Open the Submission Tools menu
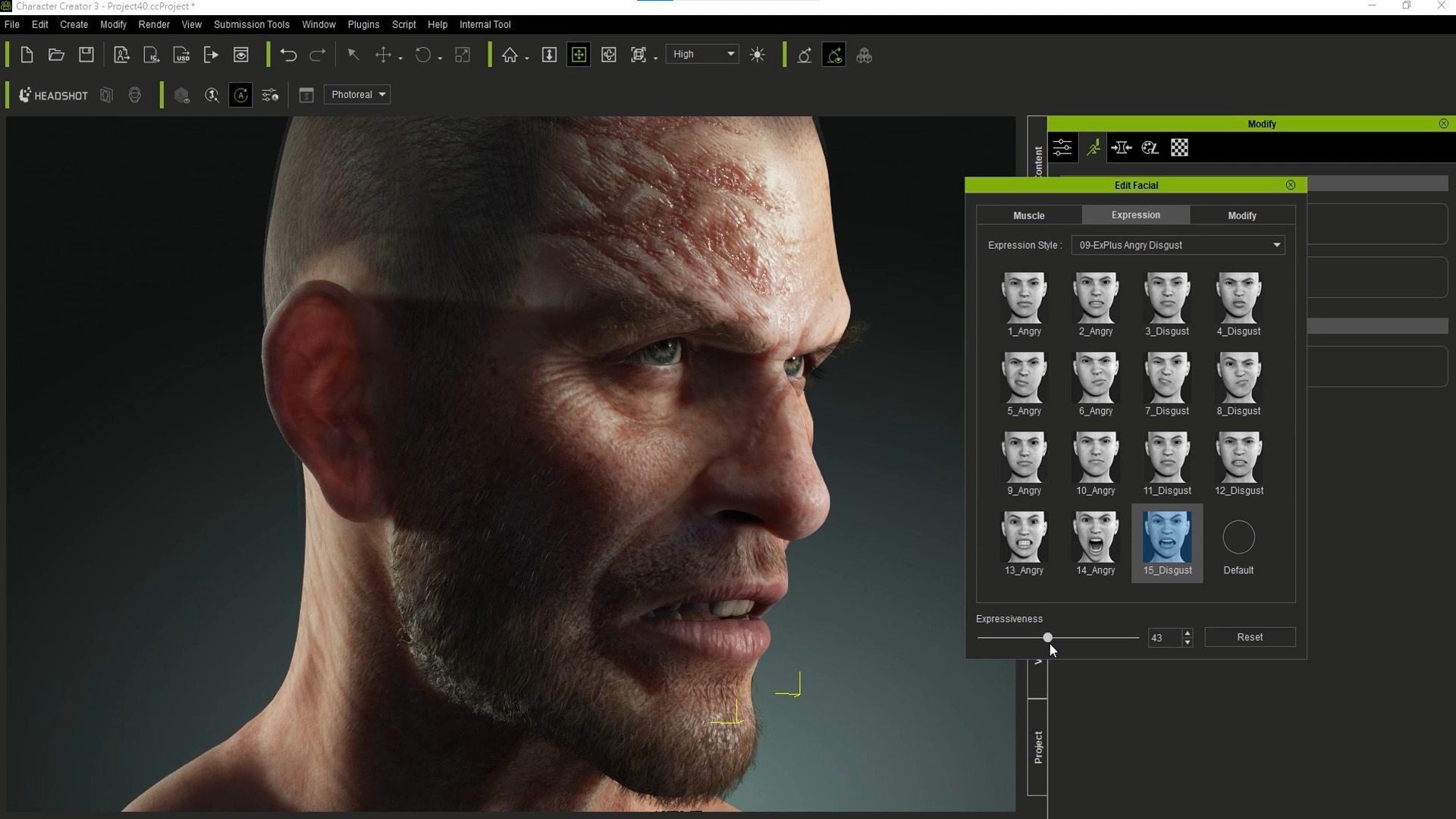Image resolution: width=1456 pixels, height=819 pixels. pos(252,24)
